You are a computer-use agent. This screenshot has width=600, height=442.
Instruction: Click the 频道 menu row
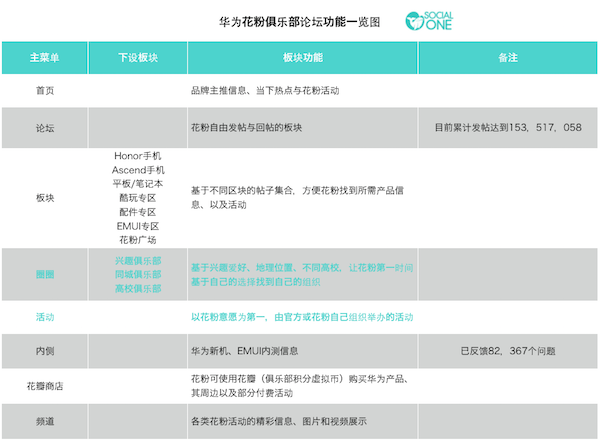click(299, 421)
